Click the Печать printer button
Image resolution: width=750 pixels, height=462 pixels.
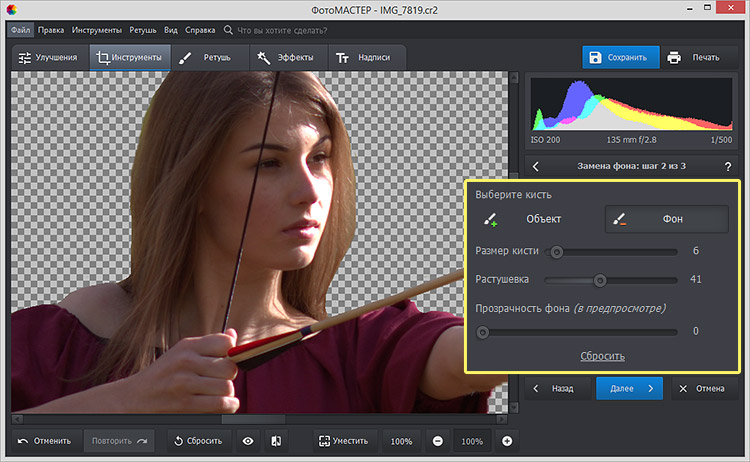(693, 57)
